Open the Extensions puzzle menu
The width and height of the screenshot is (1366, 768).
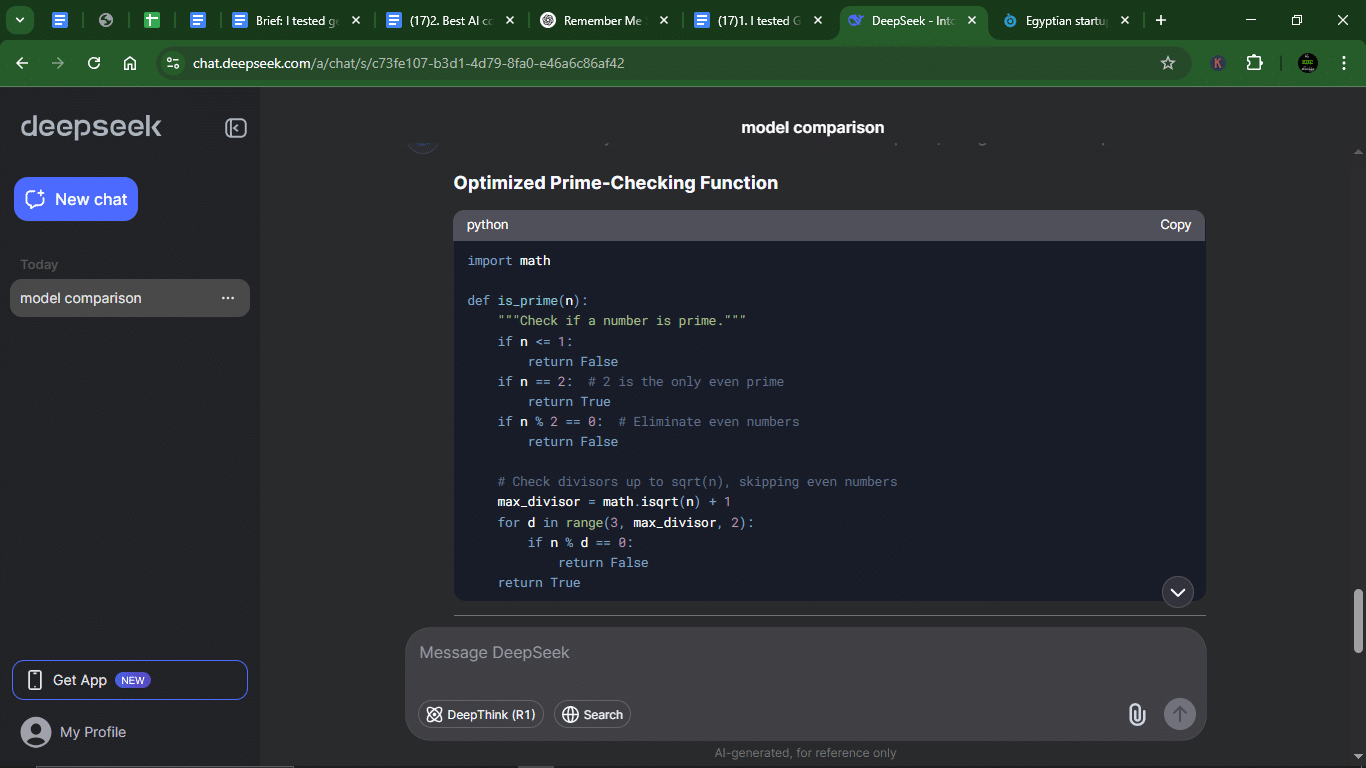1255,63
